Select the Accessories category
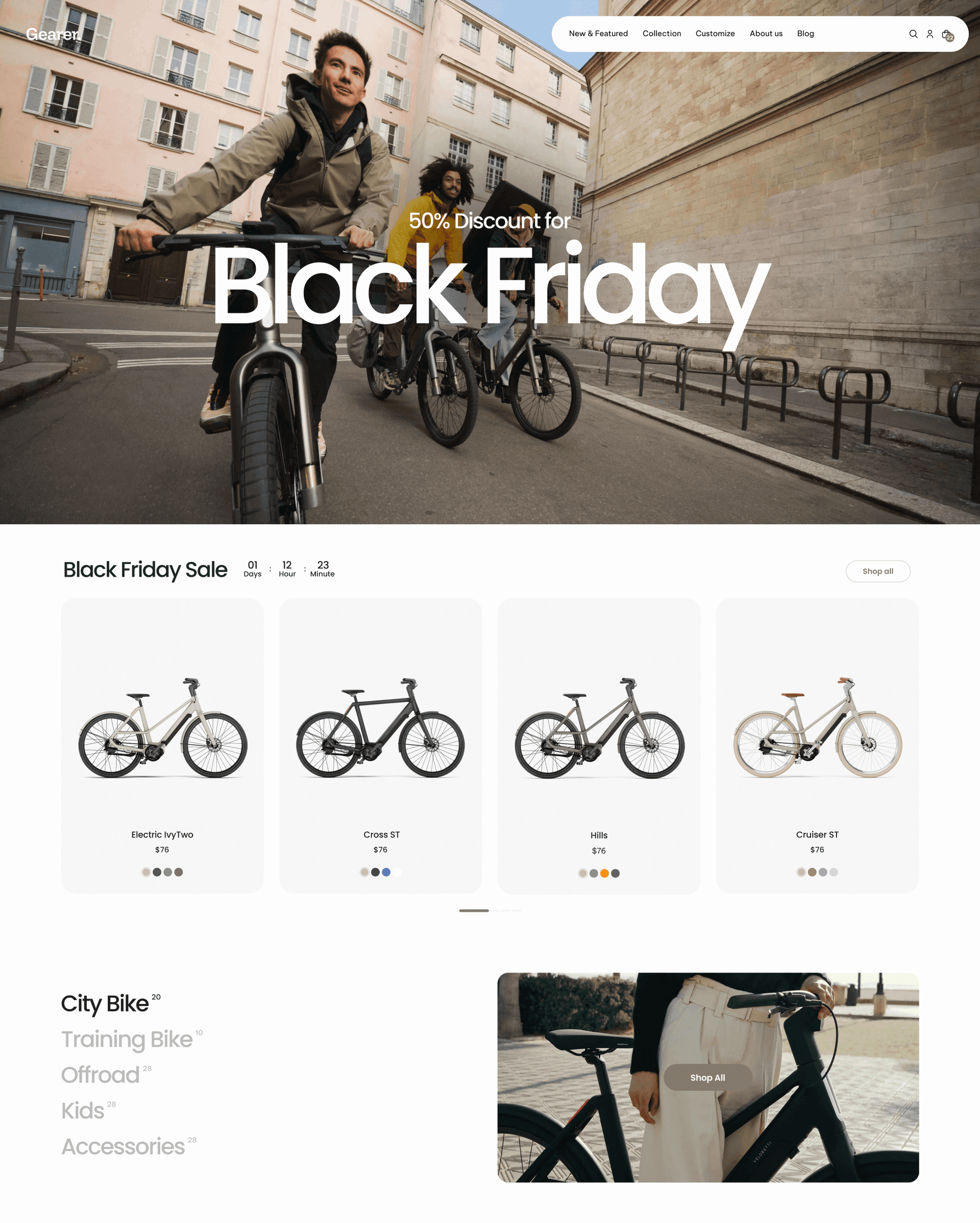Image resolution: width=980 pixels, height=1223 pixels. (x=123, y=1146)
